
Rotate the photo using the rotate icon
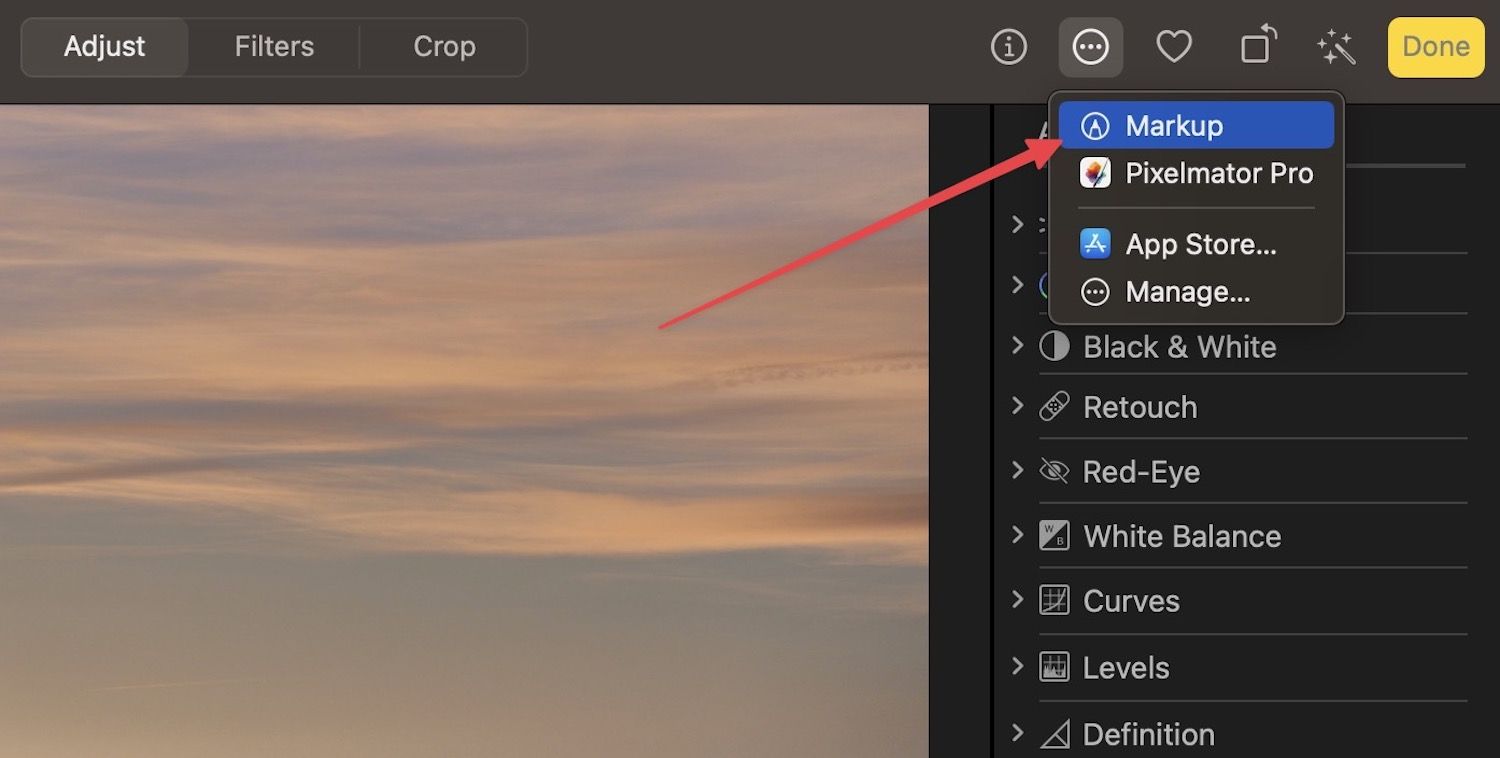(x=1256, y=46)
